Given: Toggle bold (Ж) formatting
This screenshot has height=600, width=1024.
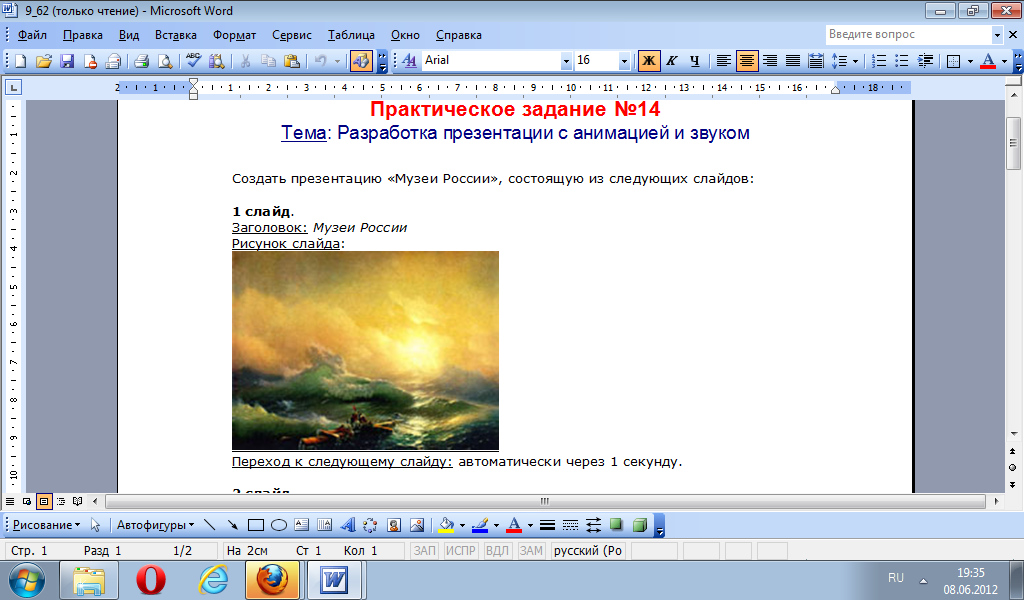Looking at the screenshot, I should 648,61.
